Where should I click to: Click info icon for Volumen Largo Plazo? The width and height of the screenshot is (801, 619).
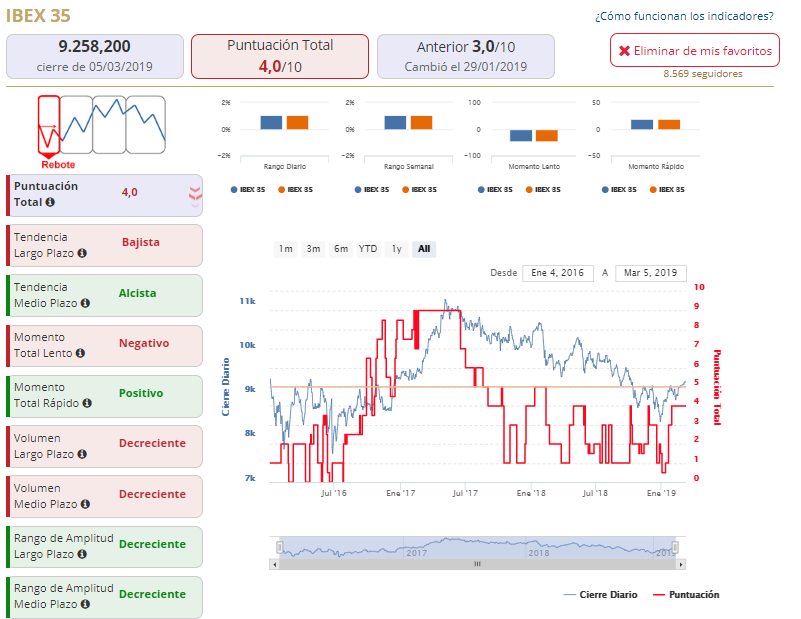82,454
